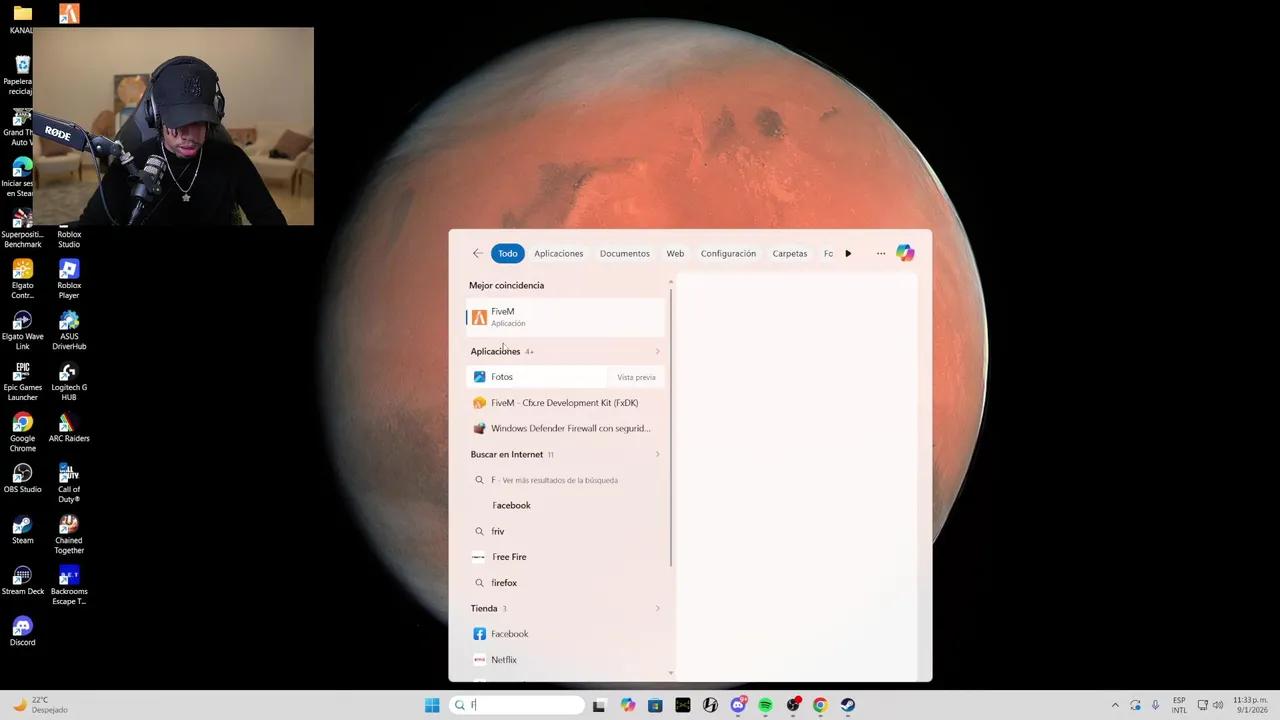Screen dimensions: 1280x720
Task: Select Logitech G HUB desktop shortcut
Action: click(x=69, y=381)
